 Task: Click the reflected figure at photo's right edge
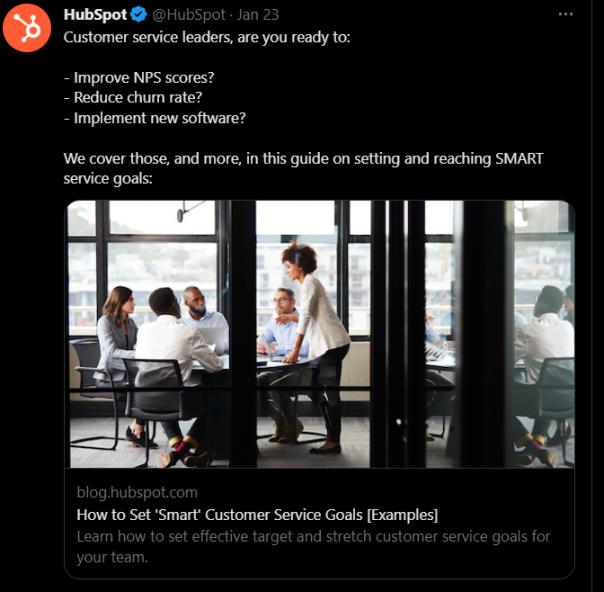pos(545,360)
